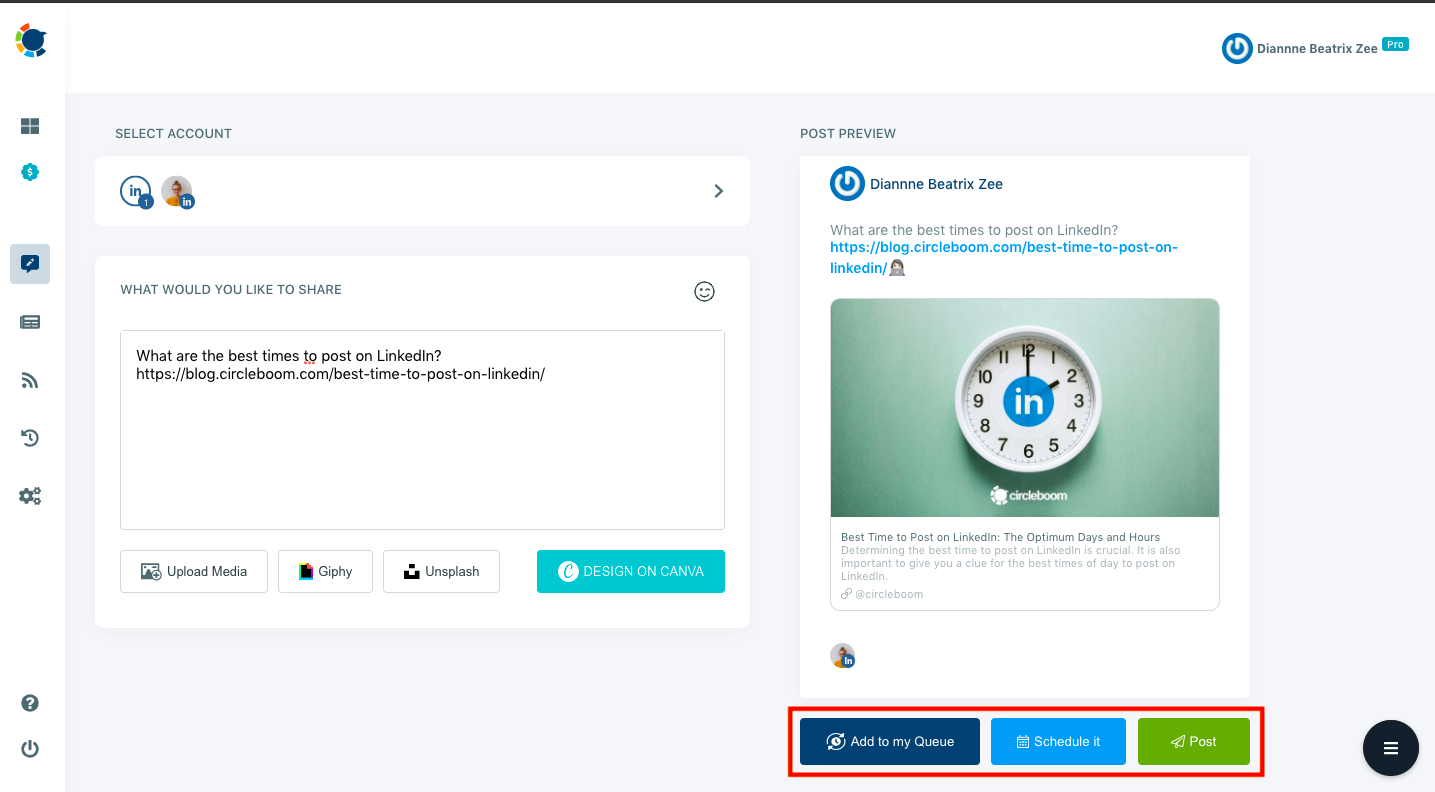This screenshot has width=1435, height=792.
Task: Log out using the power icon
Action: click(x=30, y=748)
